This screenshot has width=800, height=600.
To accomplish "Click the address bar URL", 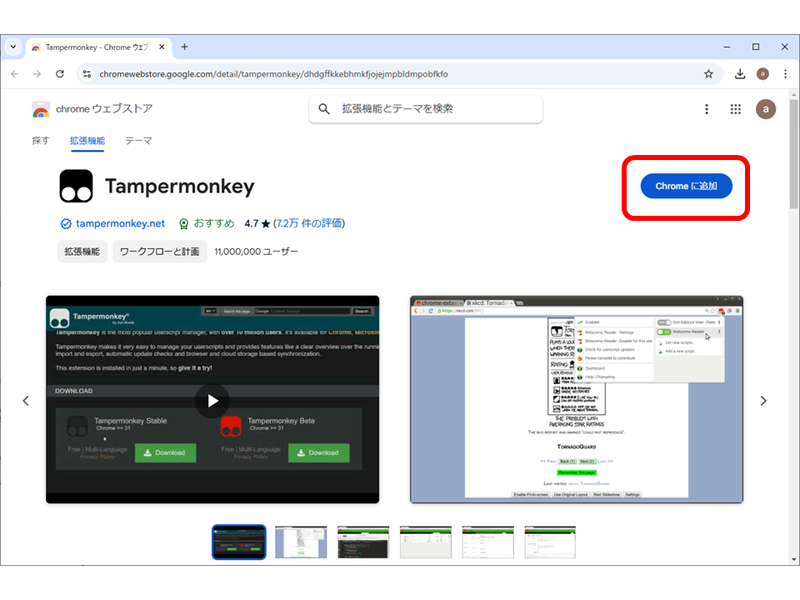I will click(x=273, y=74).
